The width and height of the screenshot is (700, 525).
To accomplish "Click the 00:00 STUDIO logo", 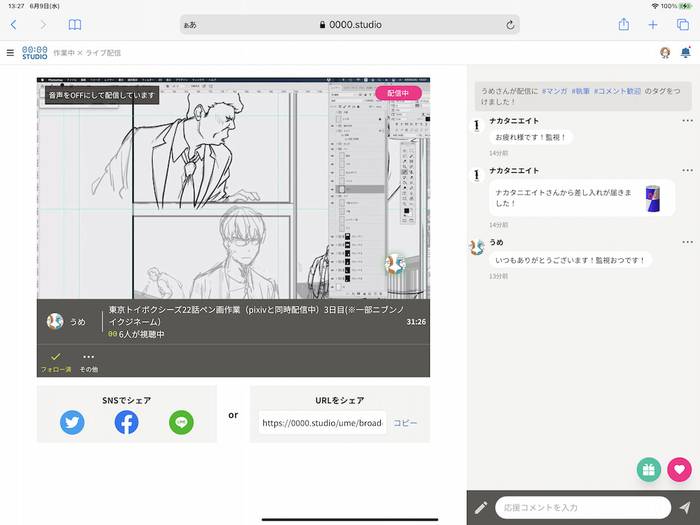I will pos(34,53).
